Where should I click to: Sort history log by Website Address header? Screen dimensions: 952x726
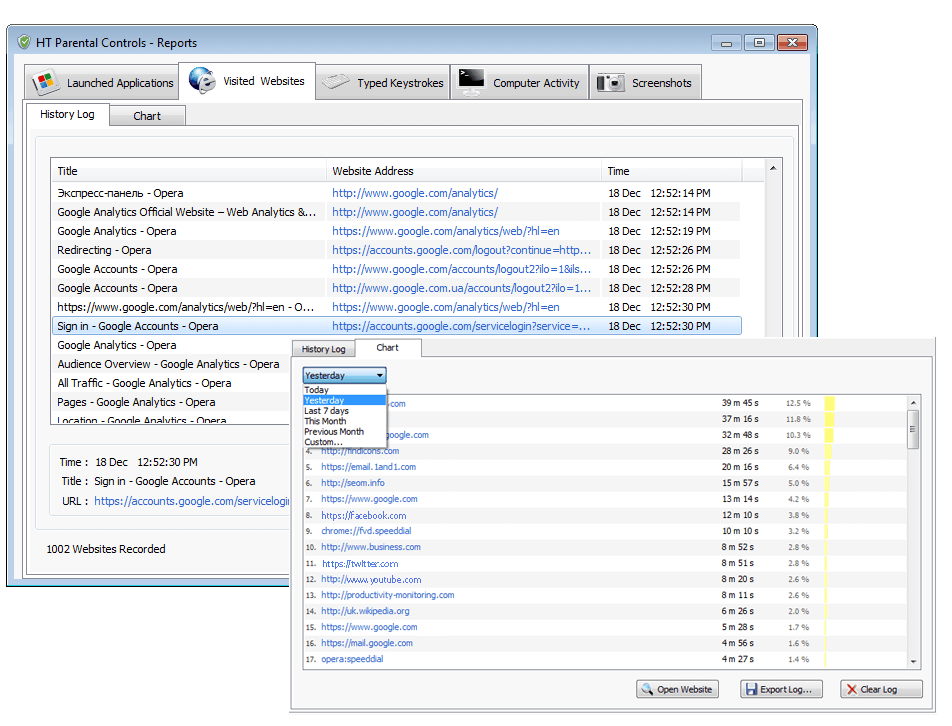[464, 171]
